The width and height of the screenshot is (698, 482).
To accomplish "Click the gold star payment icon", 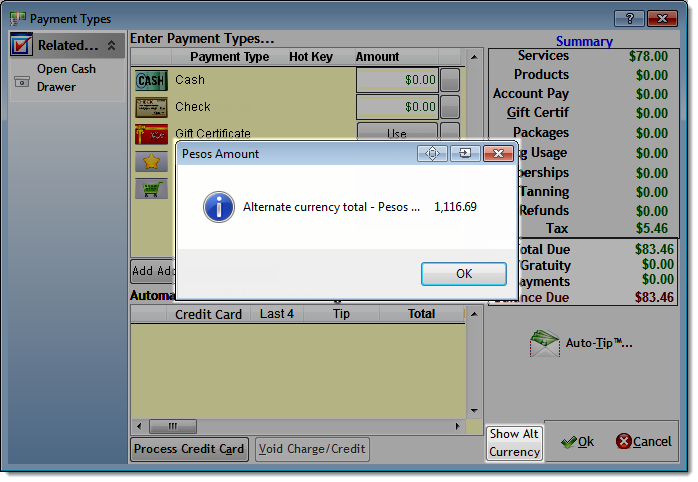I will pyautogui.click(x=151, y=161).
